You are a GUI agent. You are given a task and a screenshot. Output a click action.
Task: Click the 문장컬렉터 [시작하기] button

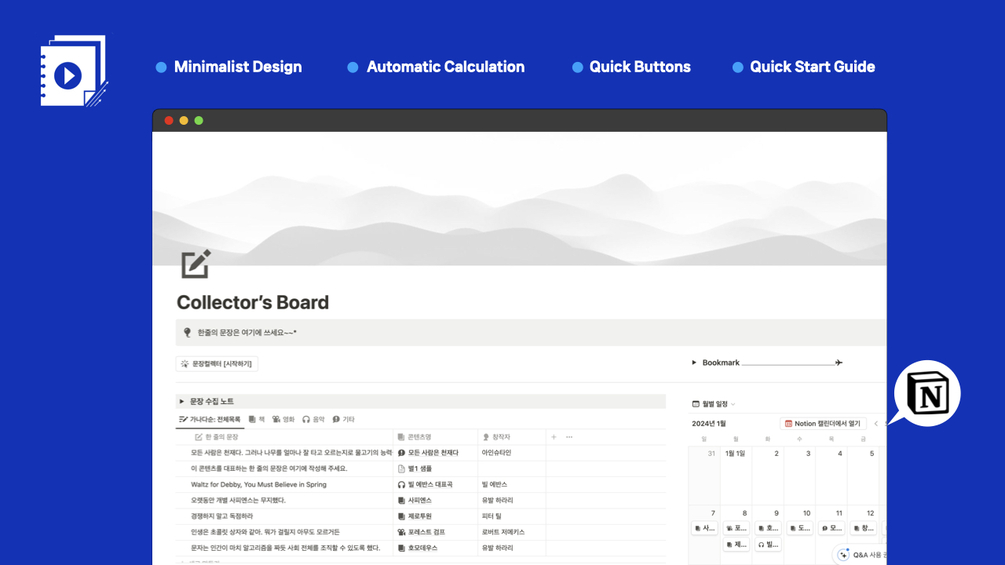point(217,364)
